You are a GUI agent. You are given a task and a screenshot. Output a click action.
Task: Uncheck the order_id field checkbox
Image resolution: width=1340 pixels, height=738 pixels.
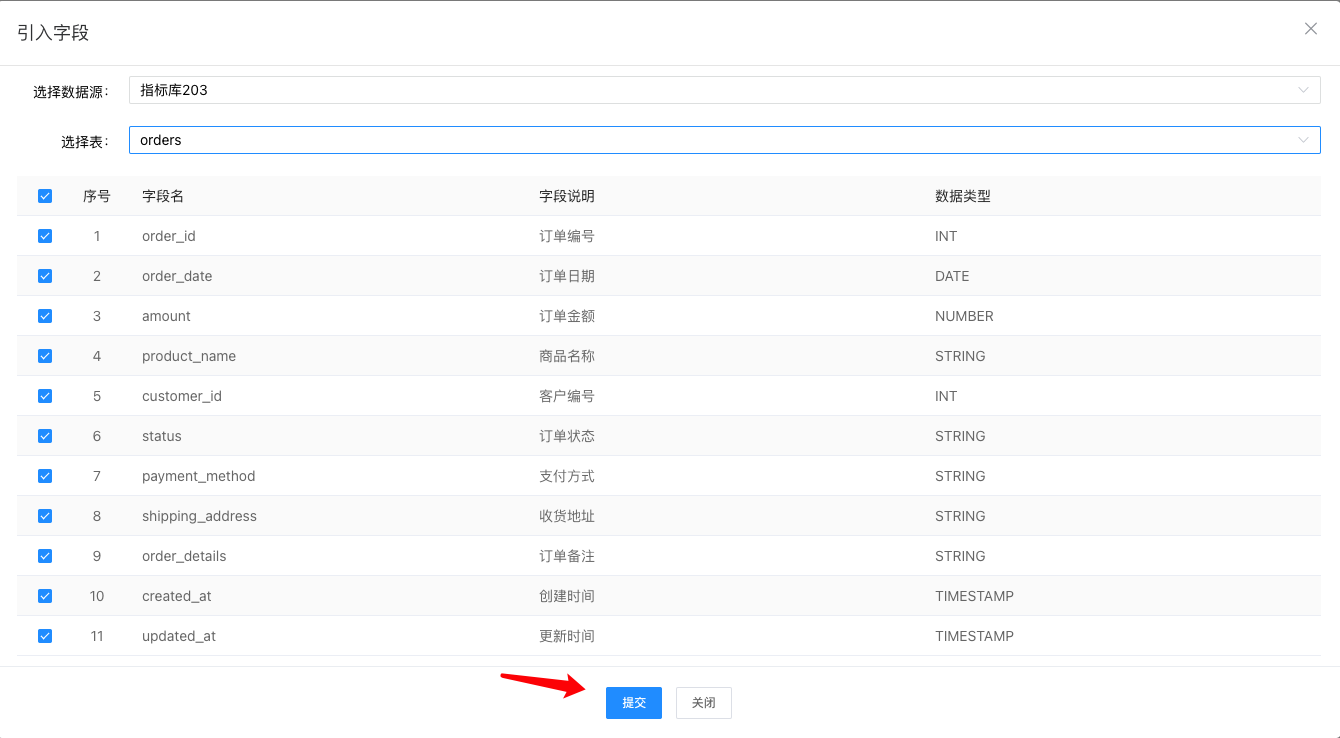(x=45, y=236)
